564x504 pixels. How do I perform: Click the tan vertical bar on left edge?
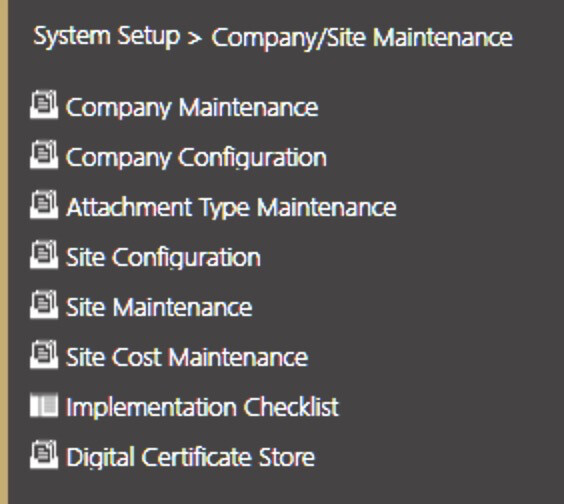pos(4,252)
